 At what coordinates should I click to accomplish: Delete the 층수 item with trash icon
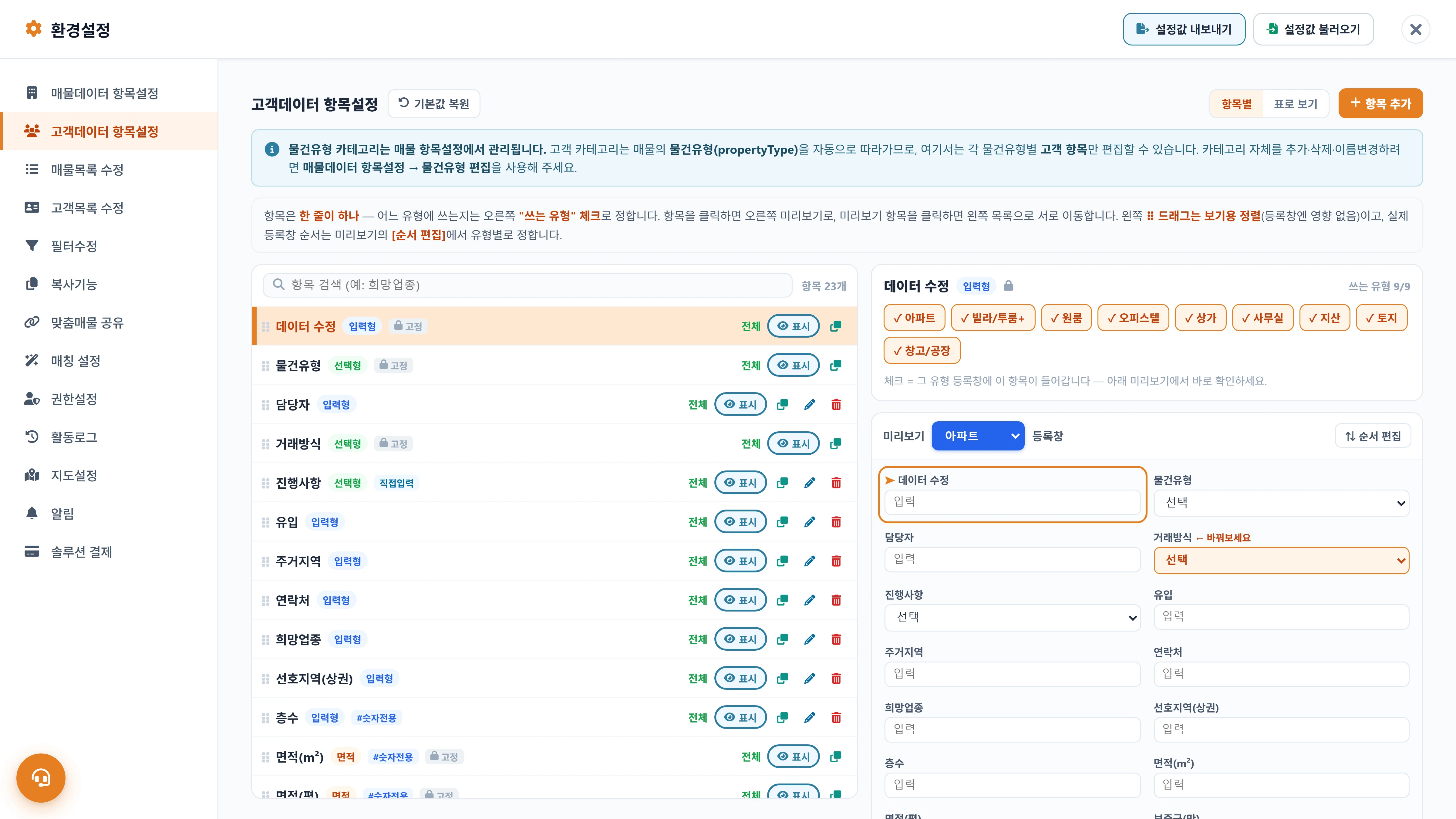click(836, 718)
